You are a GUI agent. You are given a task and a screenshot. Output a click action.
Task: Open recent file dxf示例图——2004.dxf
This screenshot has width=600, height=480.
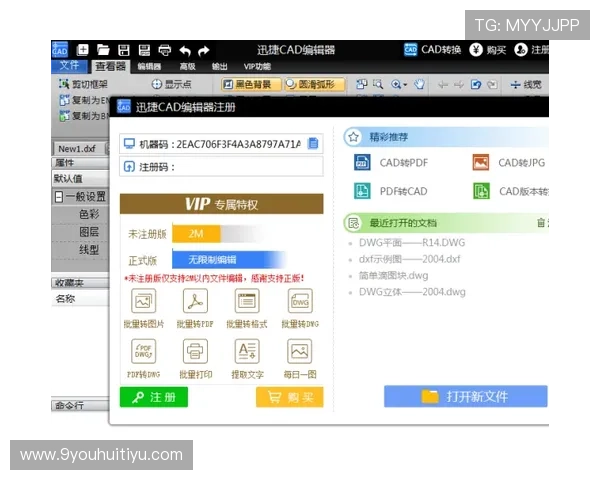pyautogui.click(x=409, y=259)
